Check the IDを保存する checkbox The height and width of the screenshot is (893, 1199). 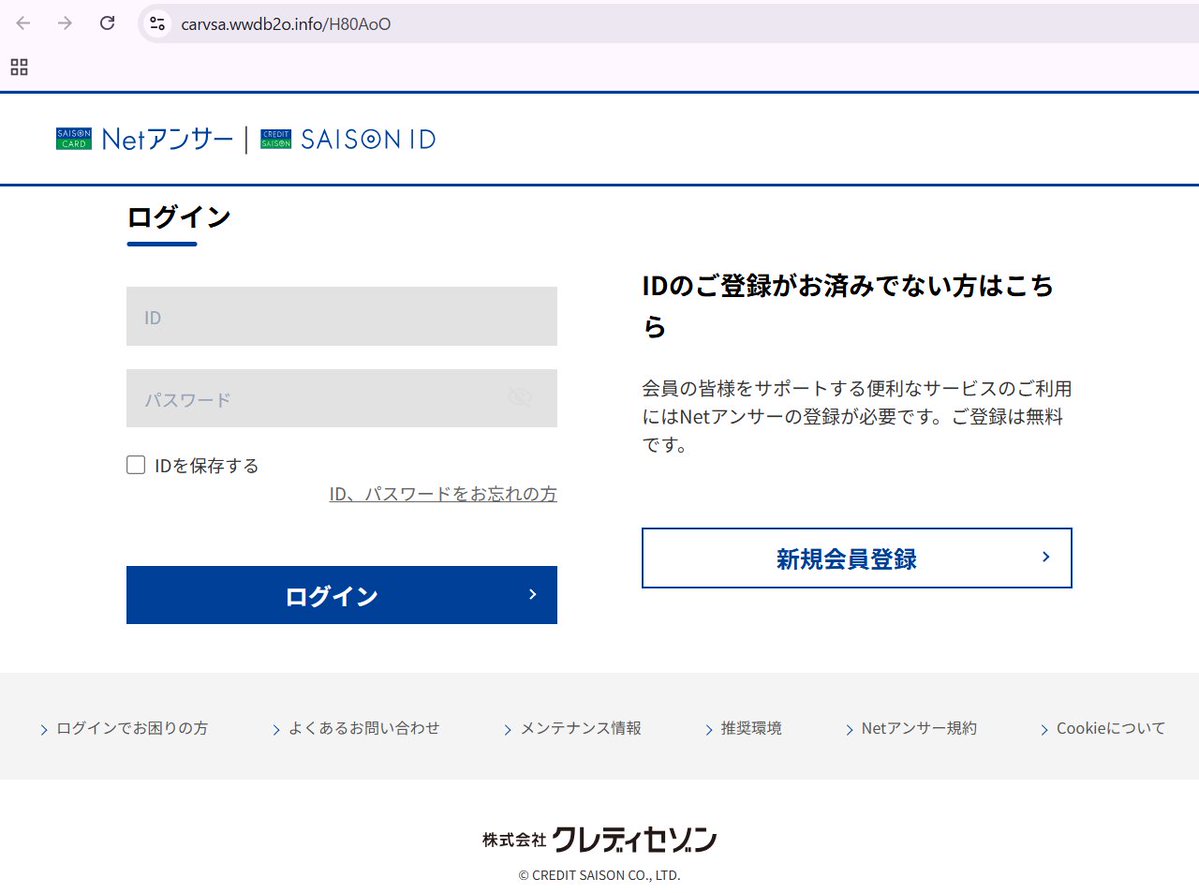coord(136,465)
